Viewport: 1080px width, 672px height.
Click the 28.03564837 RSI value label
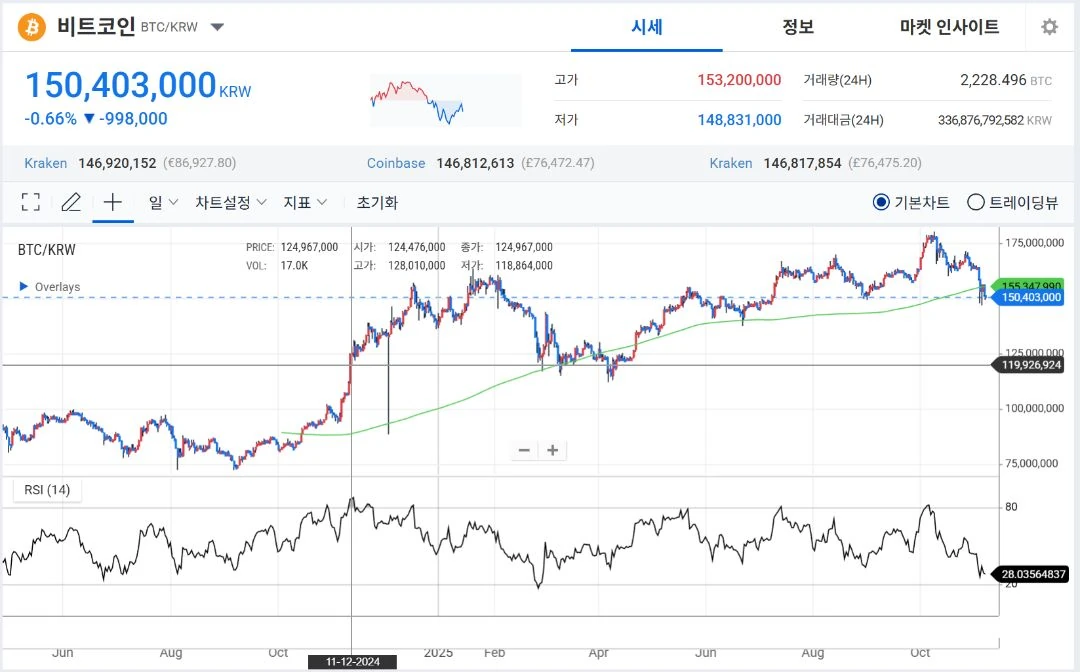(x=1032, y=574)
